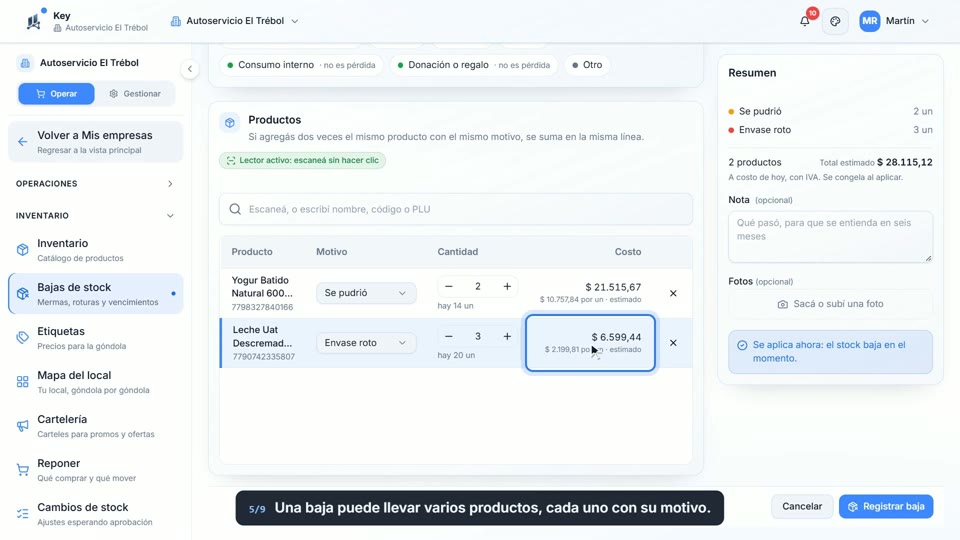Click the Inventario box icon
Viewport: 960px width, 540px height.
pos(23,250)
